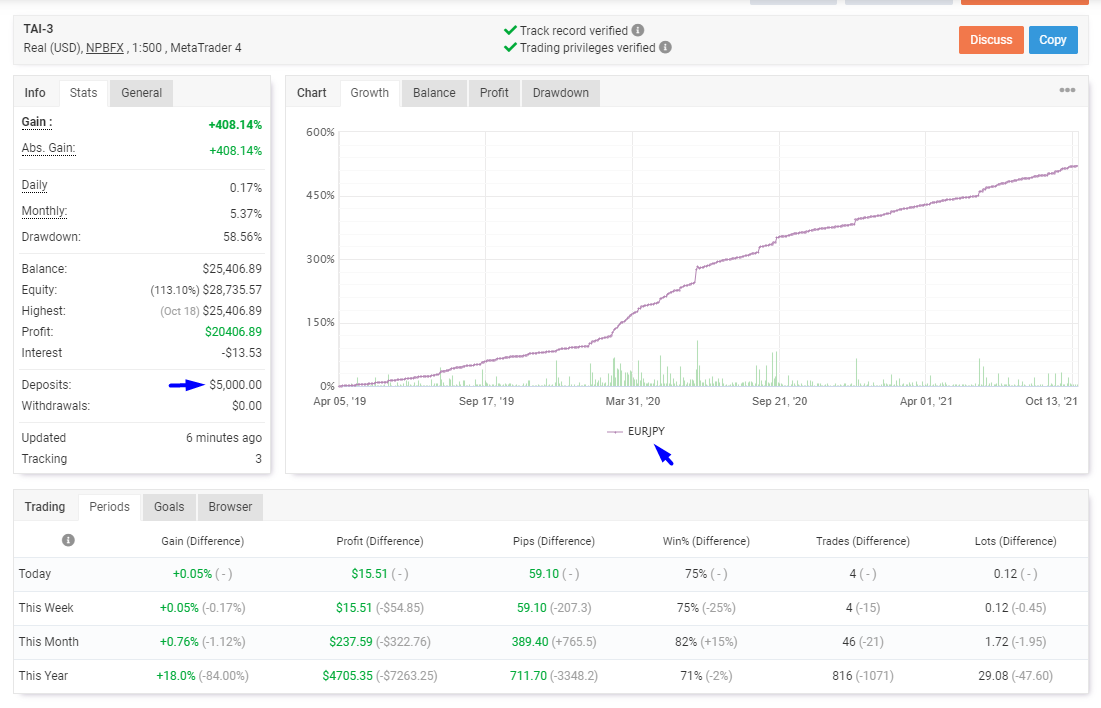Click the Equity value $28,735.57
The image size is (1101, 708).
coord(232,290)
